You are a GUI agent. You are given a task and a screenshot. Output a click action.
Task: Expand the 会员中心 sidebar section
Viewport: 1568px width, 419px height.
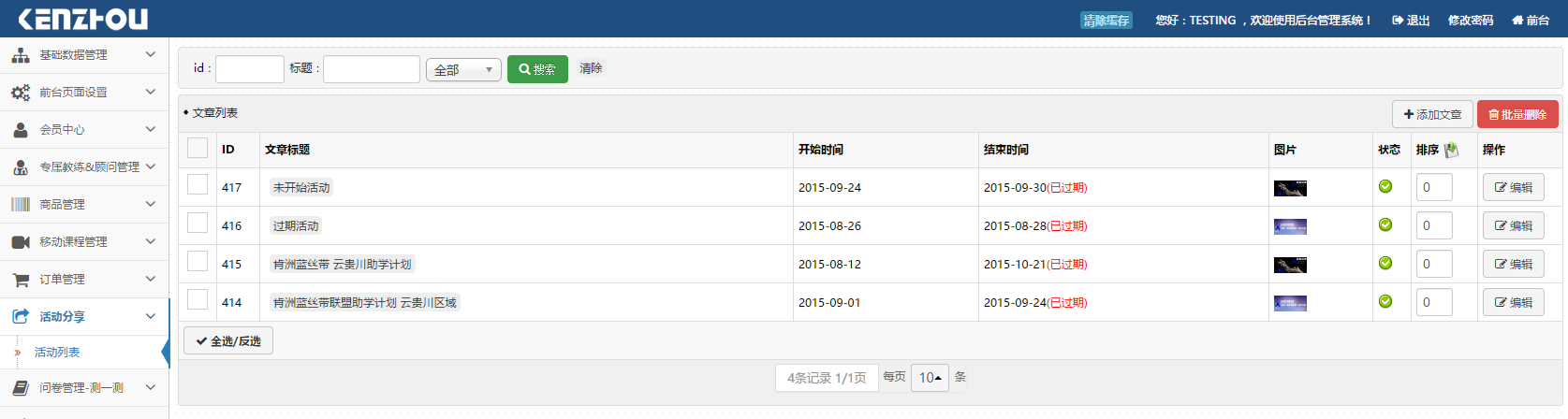[x=84, y=130]
